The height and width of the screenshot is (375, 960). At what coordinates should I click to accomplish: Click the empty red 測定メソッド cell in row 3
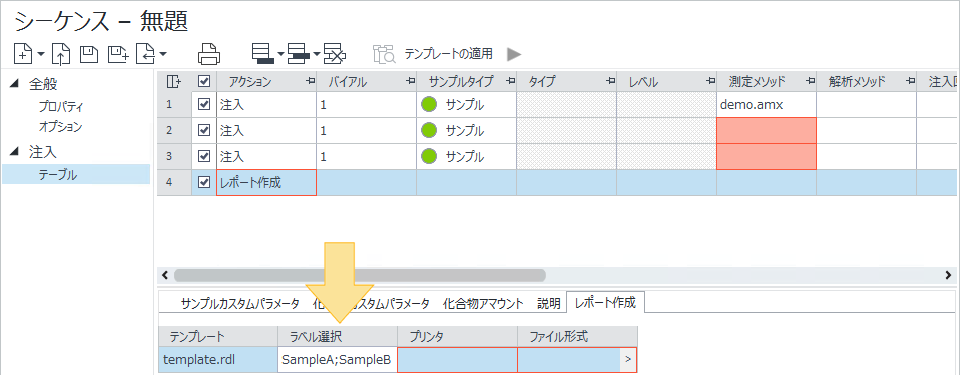(766, 156)
